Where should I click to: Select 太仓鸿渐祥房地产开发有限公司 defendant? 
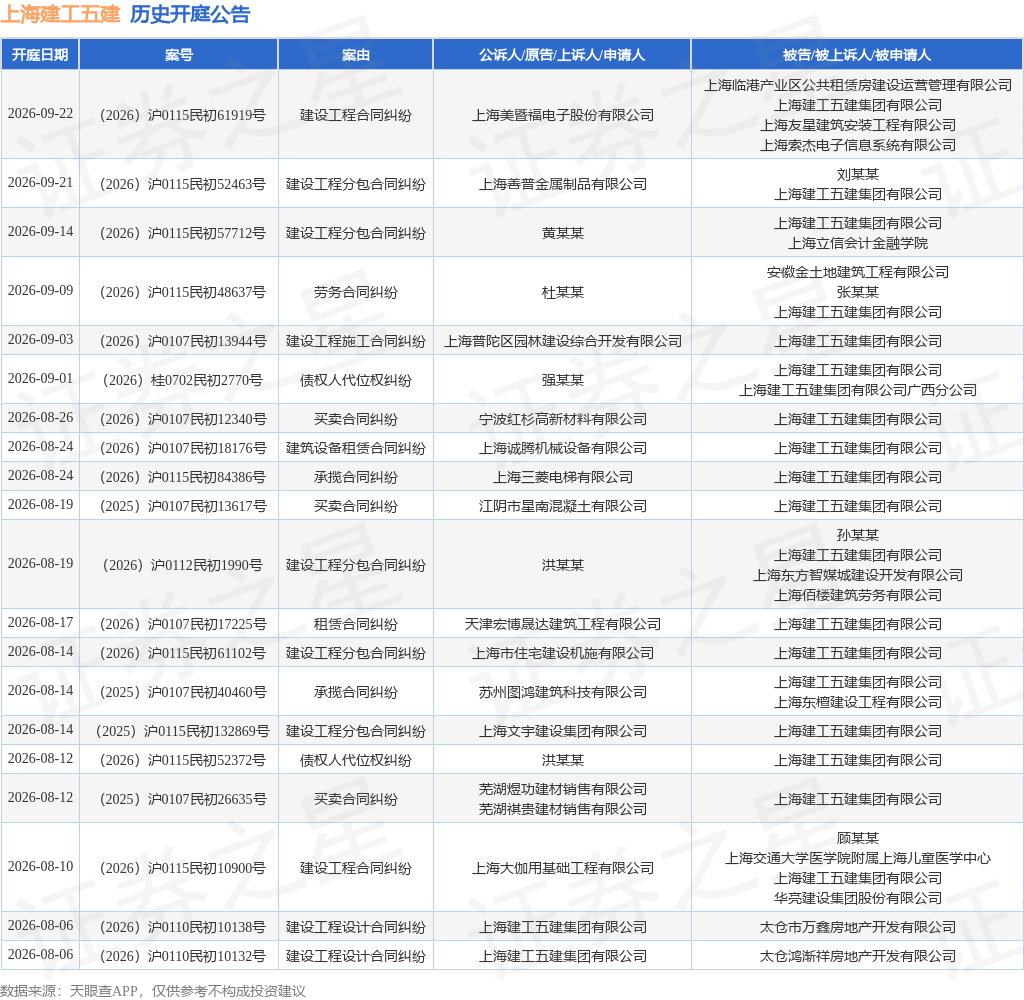tap(857, 956)
